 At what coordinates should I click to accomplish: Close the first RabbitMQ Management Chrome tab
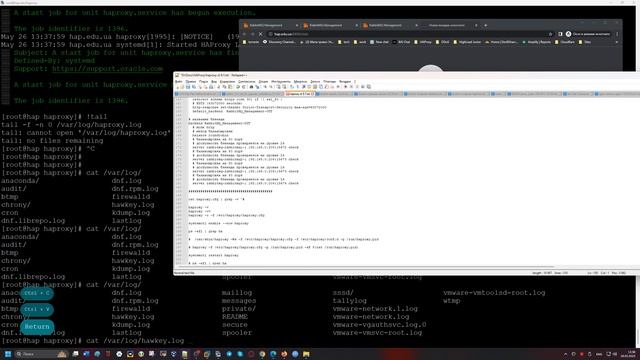pyautogui.click(x=297, y=25)
